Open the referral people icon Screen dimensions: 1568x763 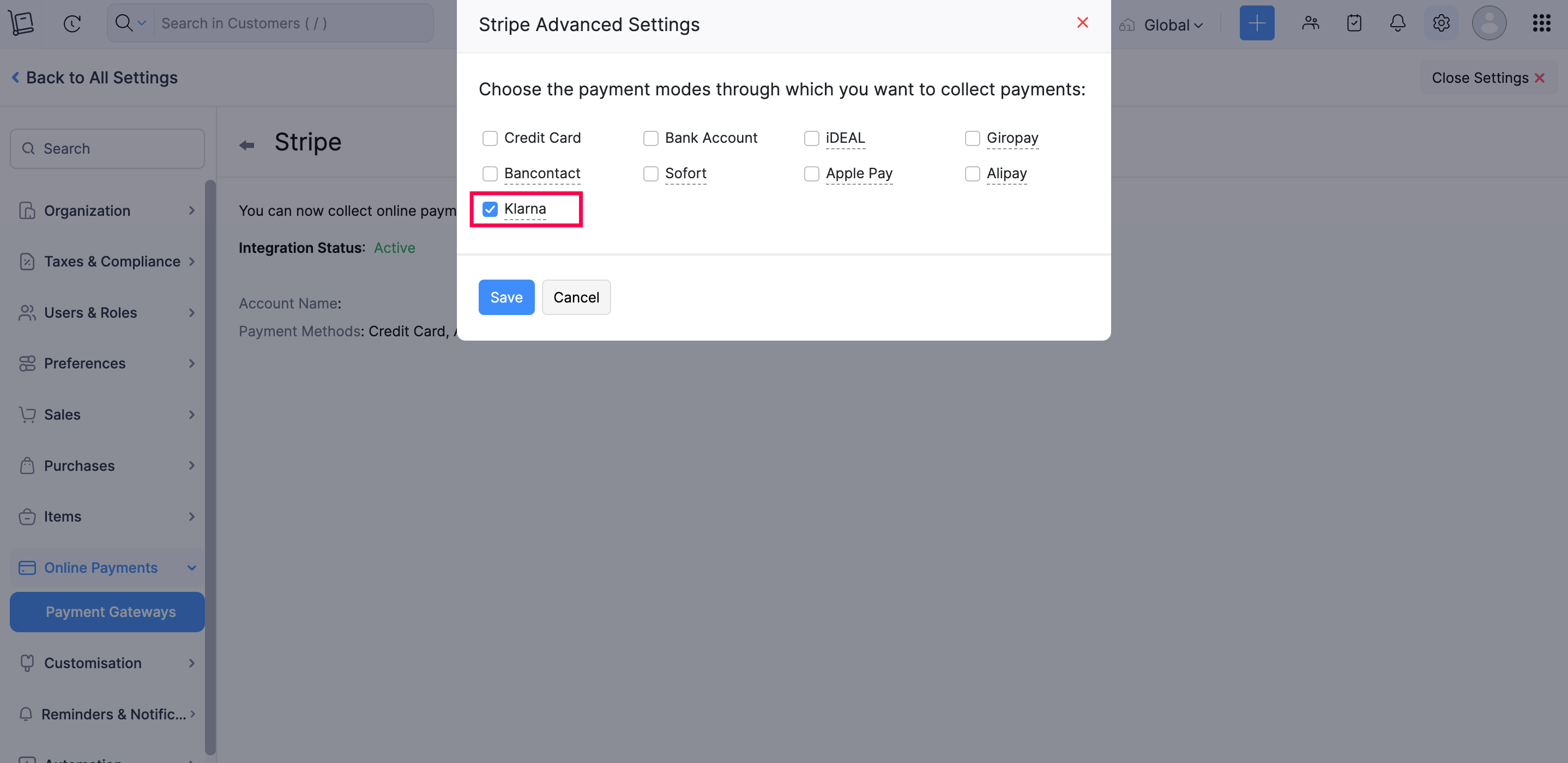coord(1310,24)
